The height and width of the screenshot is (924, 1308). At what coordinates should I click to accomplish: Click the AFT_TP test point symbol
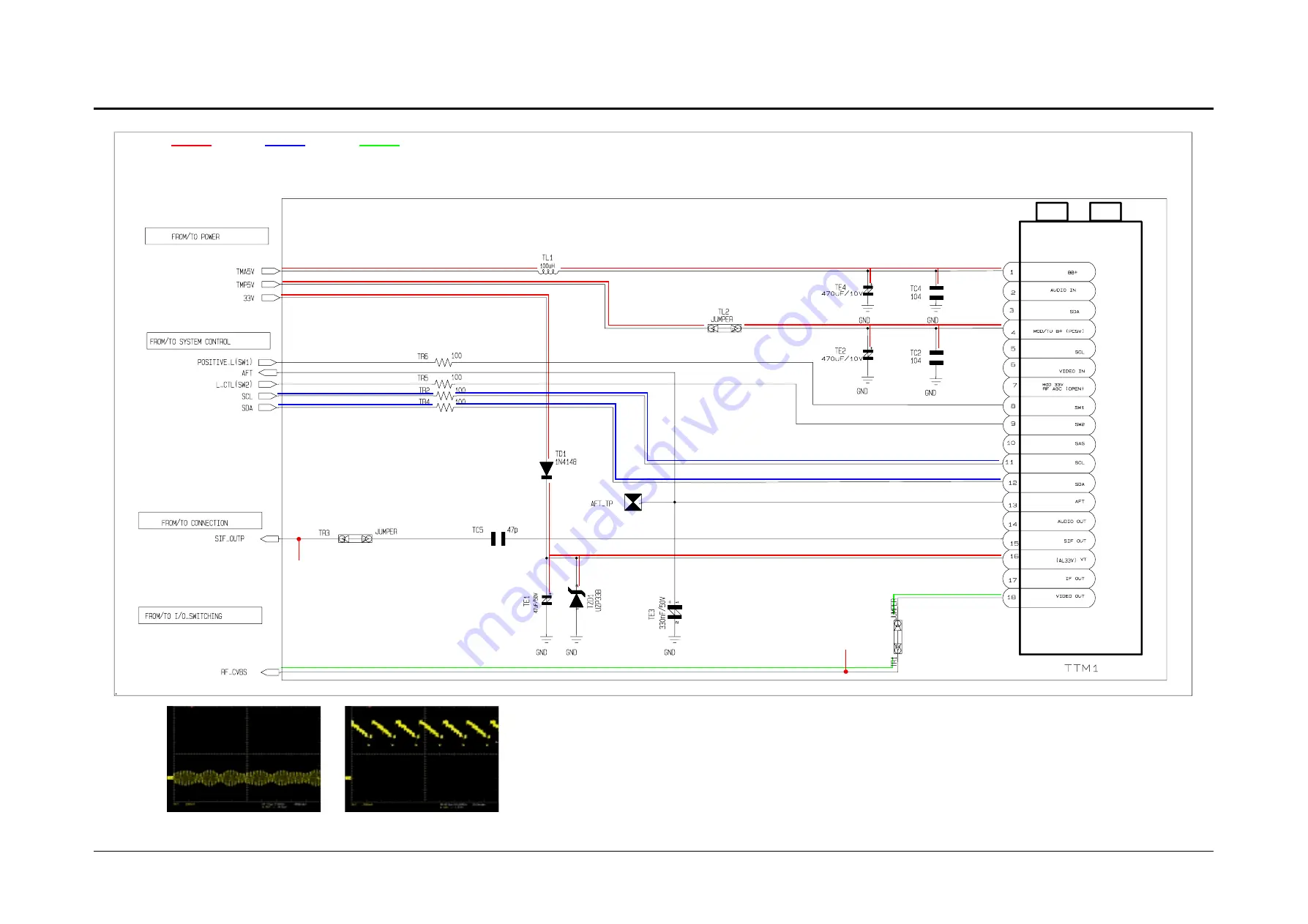(x=633, y=503)
